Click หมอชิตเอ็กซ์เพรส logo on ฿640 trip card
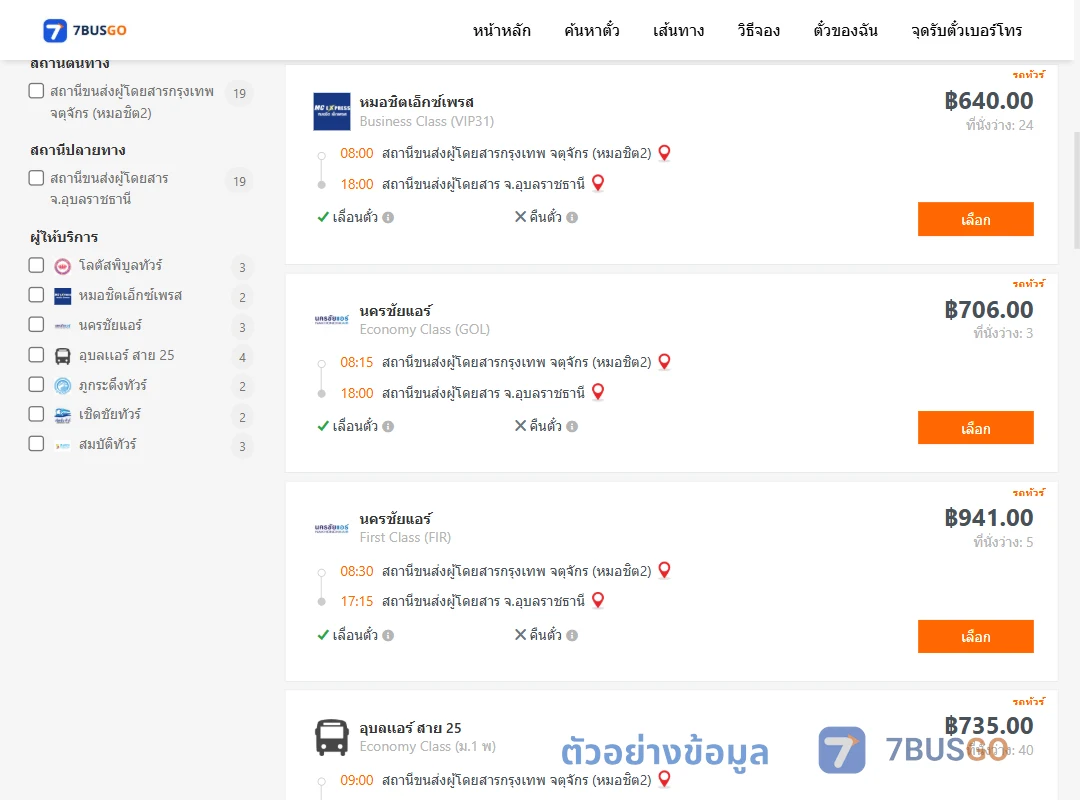This screenshot has width=1080, height=800. (332, 112)
